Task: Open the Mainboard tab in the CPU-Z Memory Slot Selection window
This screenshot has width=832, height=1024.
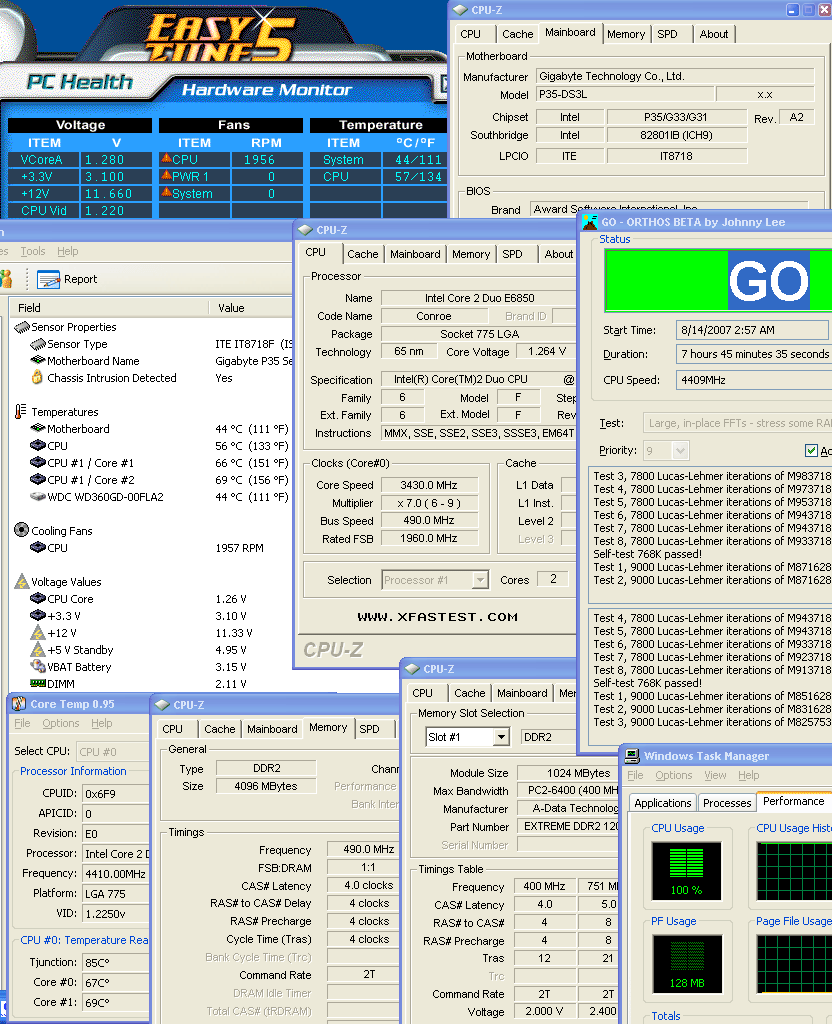Action: click(522, 693)
